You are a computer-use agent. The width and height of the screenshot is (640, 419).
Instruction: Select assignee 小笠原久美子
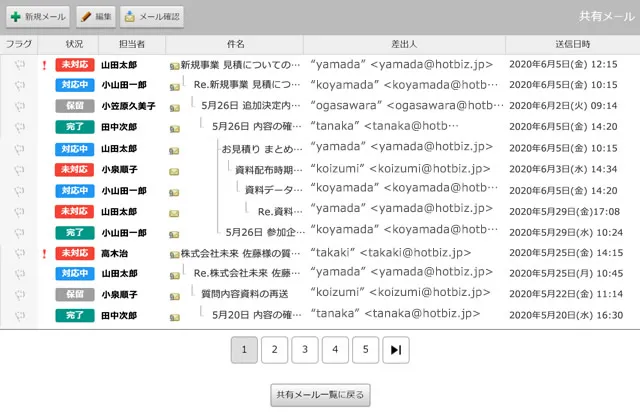(129, 106)
